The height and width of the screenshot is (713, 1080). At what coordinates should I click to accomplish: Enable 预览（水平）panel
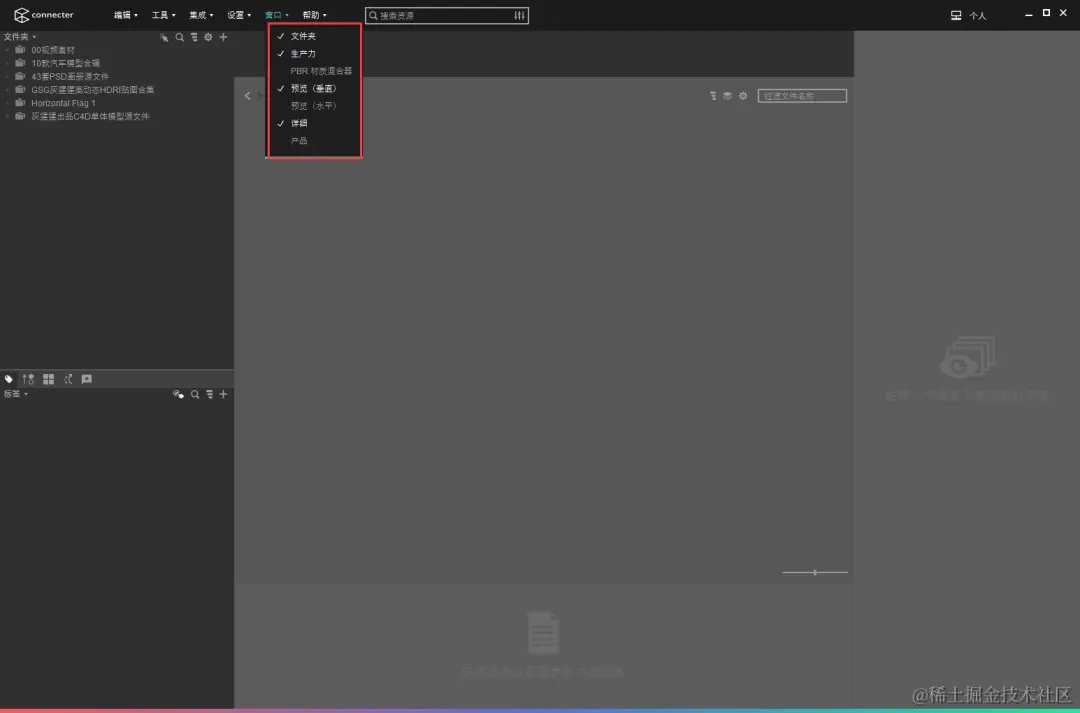(x=314, y=105)
